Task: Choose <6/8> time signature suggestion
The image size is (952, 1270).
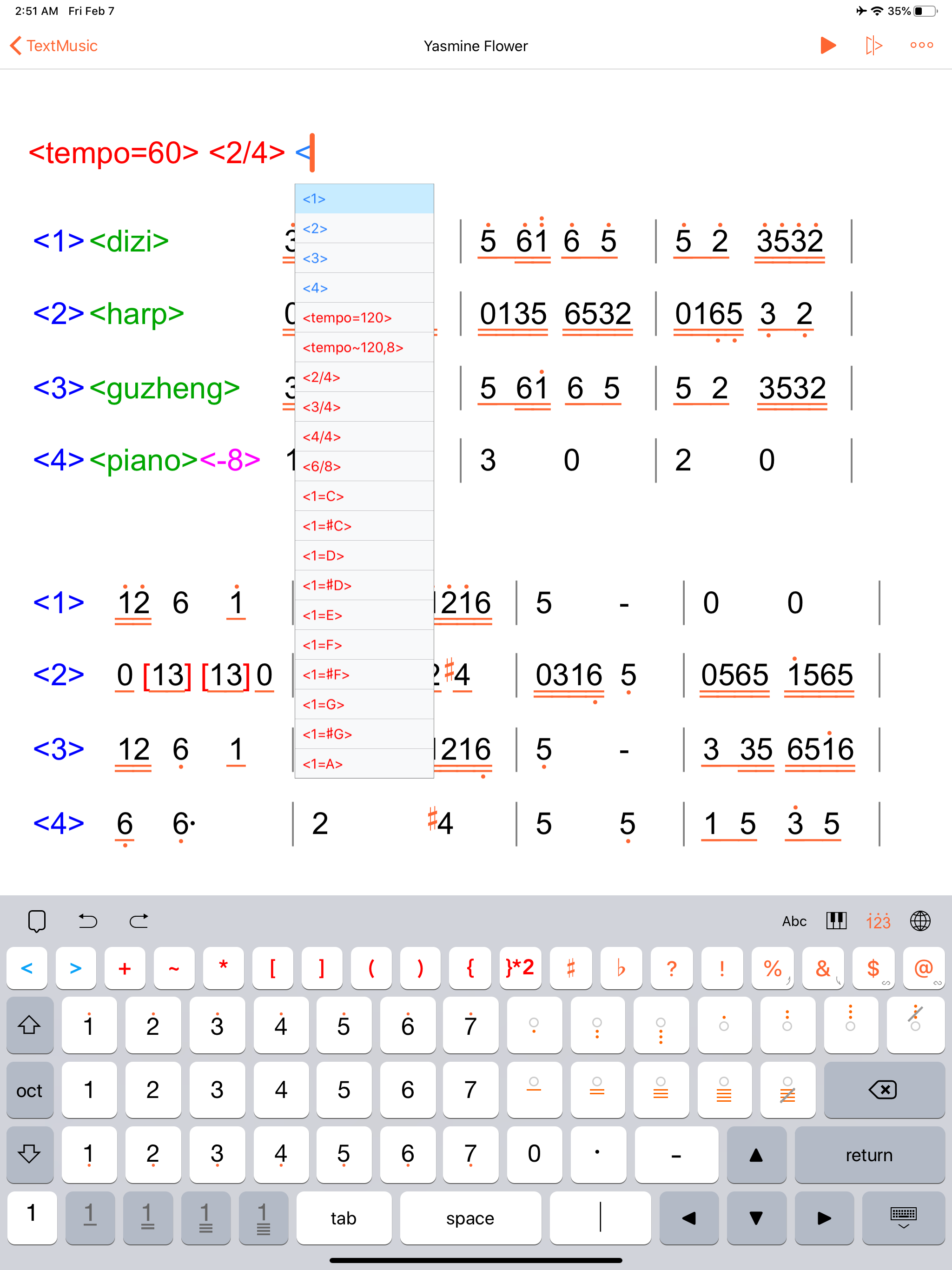Action: point(364,466)
